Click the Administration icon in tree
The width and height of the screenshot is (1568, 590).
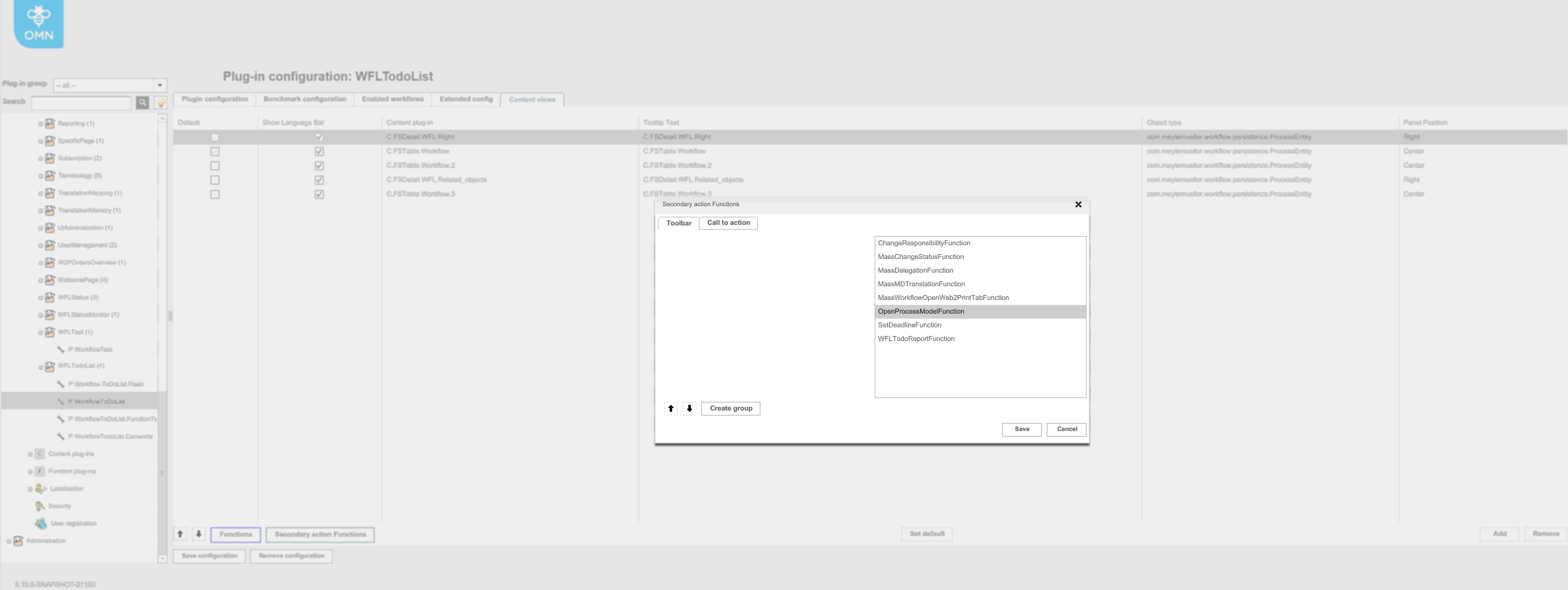18,541
